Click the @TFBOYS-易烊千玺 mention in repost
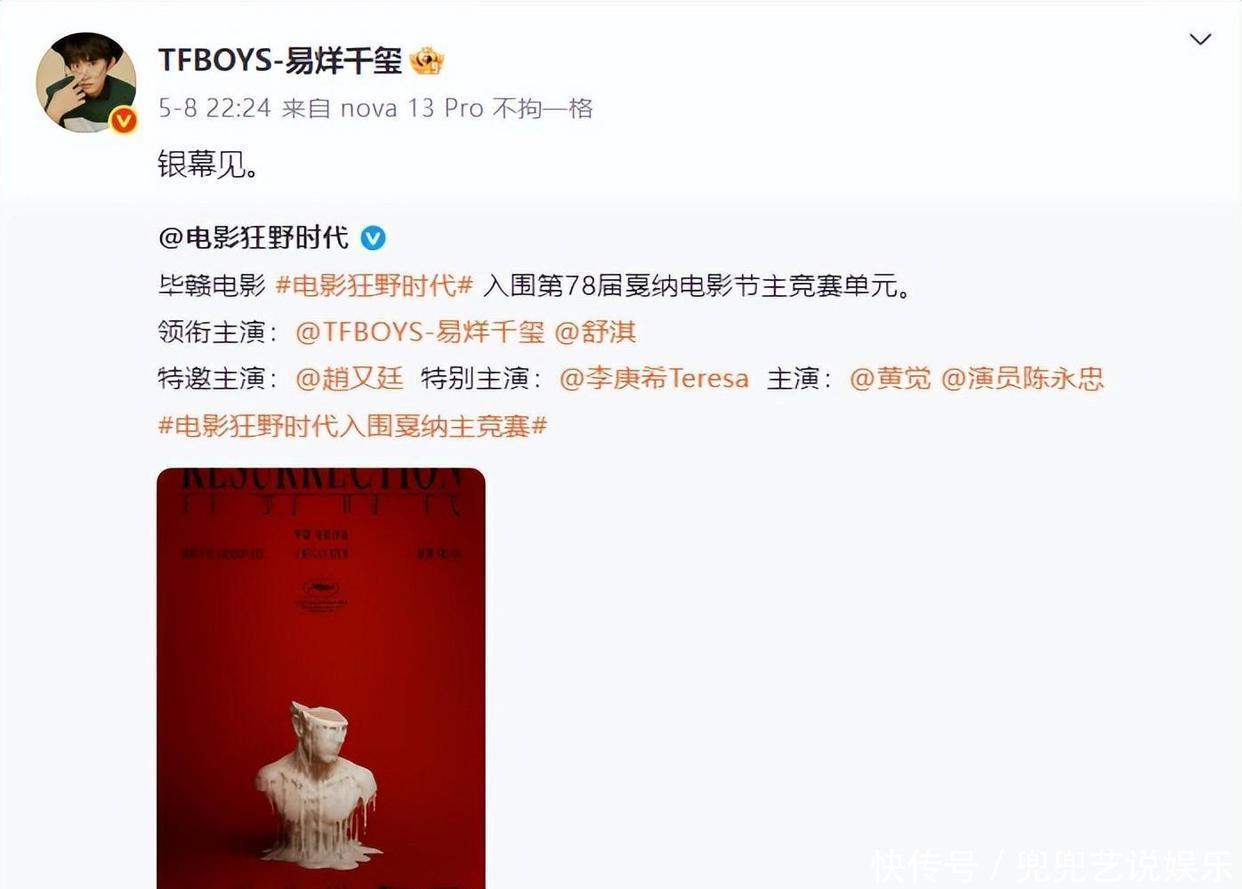This screenshot has width=1242, height=889. pos(420,332)
